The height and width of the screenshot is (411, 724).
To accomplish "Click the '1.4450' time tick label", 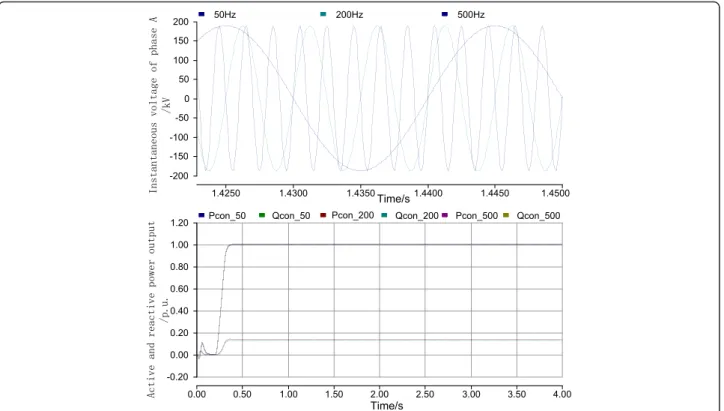I will pyautogui.click(x=495, y=193).
